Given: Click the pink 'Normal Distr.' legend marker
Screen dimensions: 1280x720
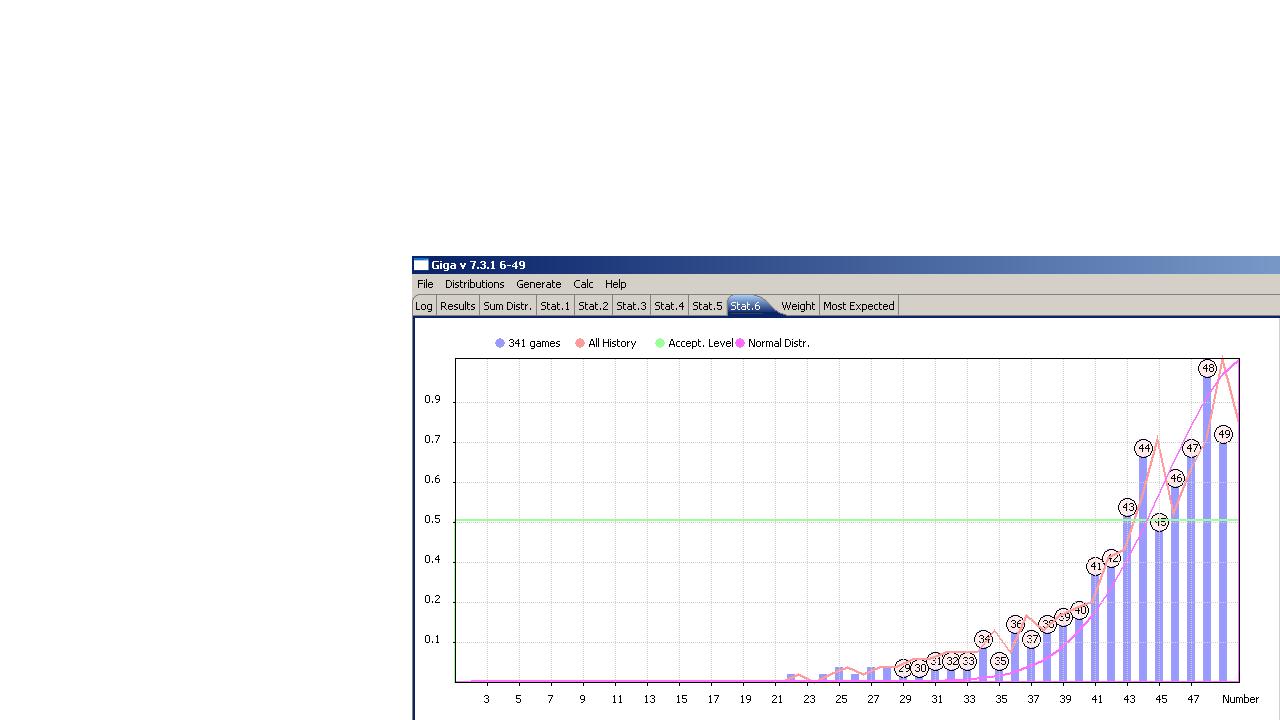Looking at the screenshot, I should [x=740, y=343].
